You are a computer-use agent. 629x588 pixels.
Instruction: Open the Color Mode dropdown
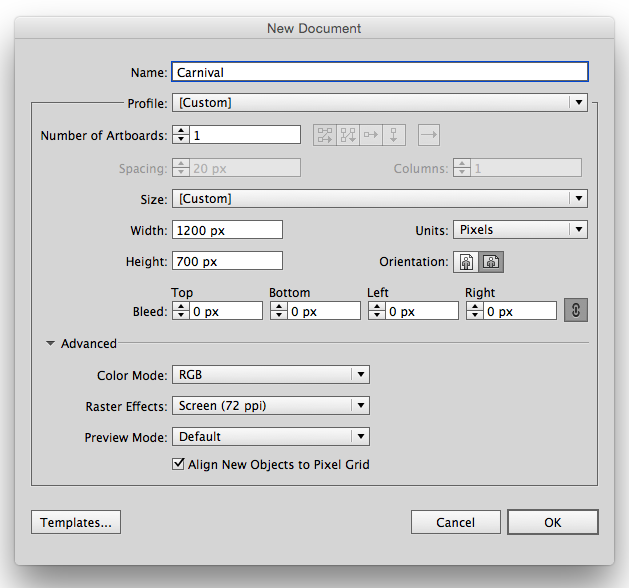(271, 375)
